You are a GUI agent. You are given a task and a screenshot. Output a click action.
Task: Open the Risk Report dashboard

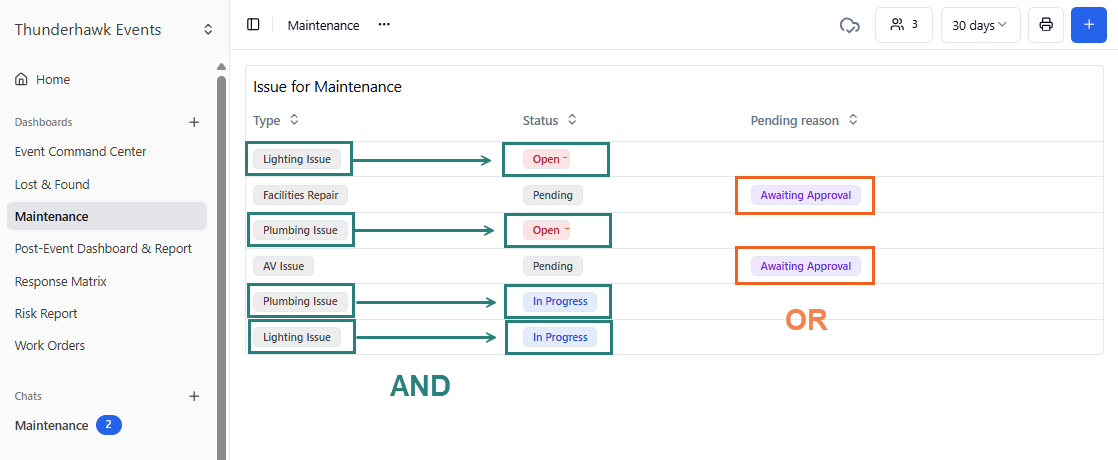(46, 313)
